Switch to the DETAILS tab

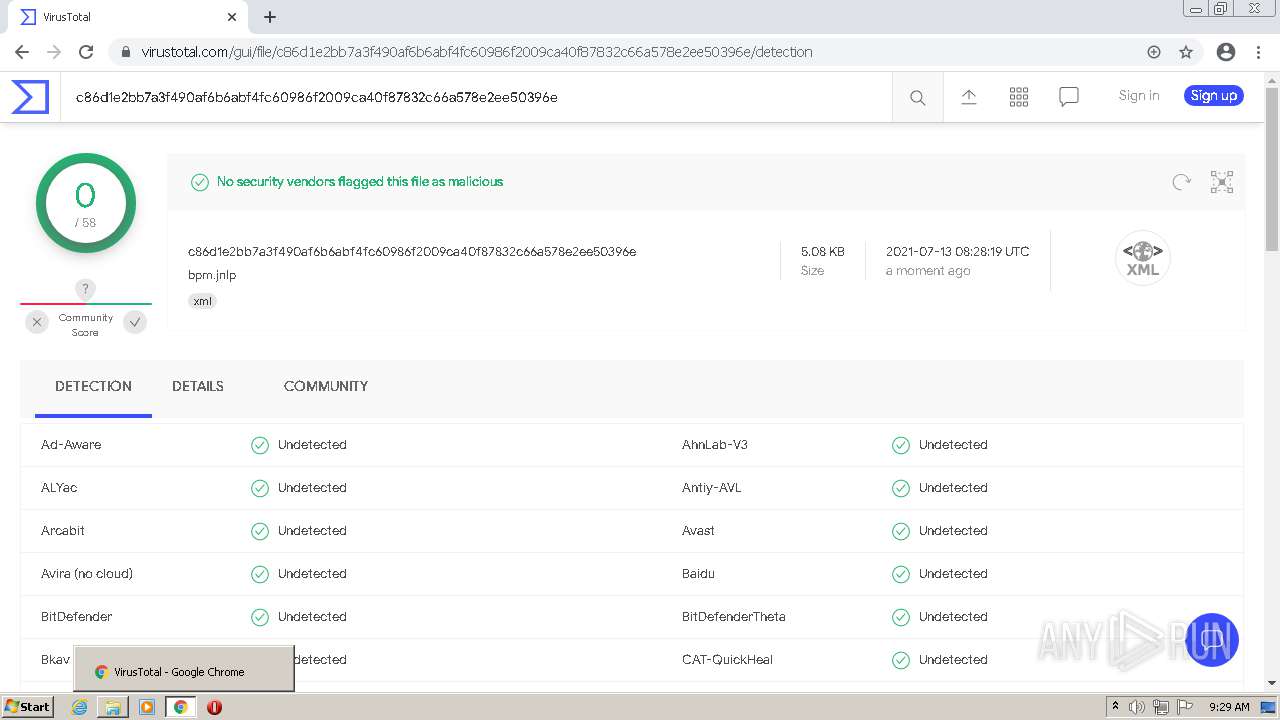[x=198, y=386]
